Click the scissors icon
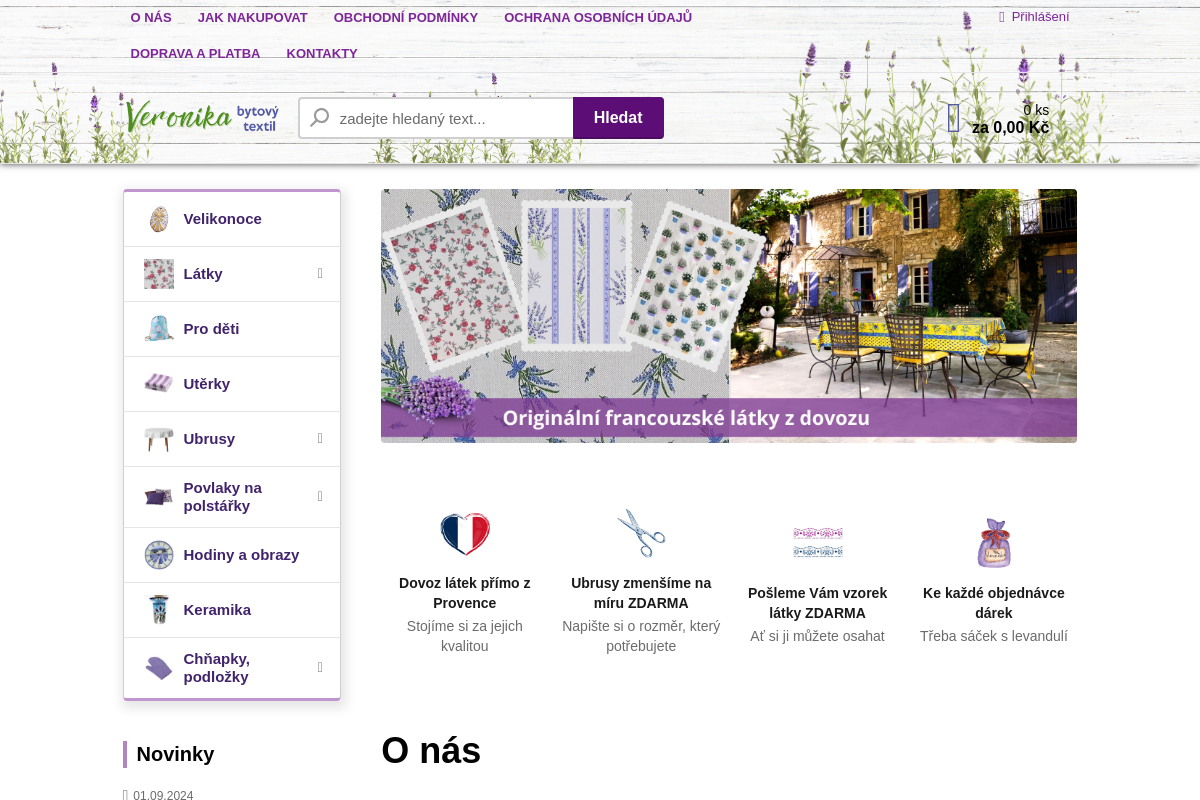Viewport: 1200px width, 800px height. point(641,534)
